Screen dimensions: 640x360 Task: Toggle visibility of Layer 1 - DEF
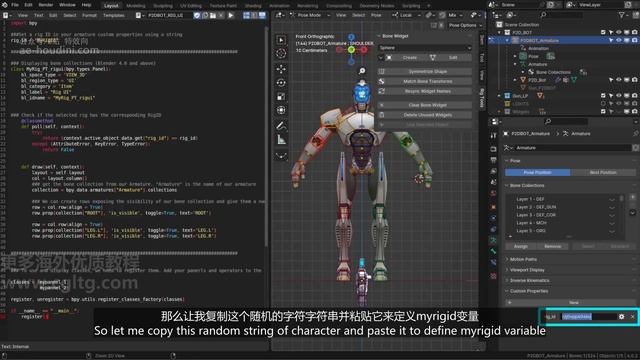(x=612, y=199)
